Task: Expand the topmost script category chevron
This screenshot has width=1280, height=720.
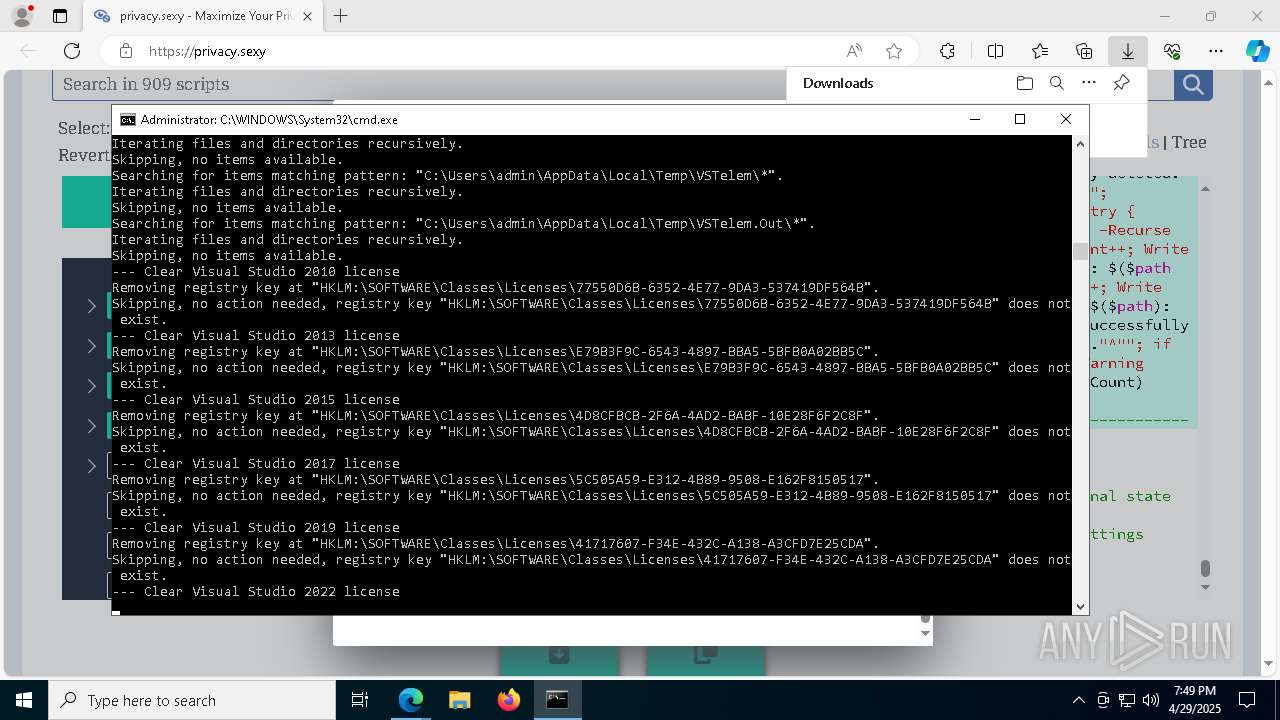Action: point(91,306)
